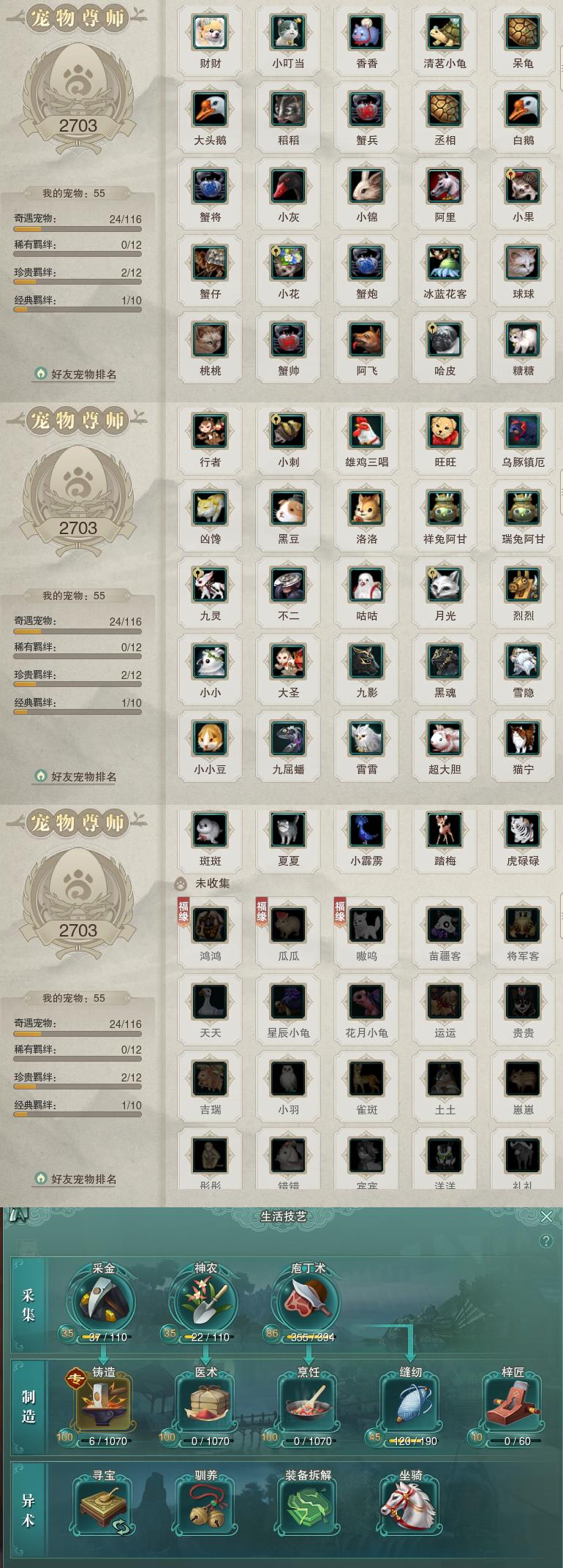The height and width of the screenshot is (1568, 563).
Task: Open the life skills help question mark
Action: (545, 1242)
